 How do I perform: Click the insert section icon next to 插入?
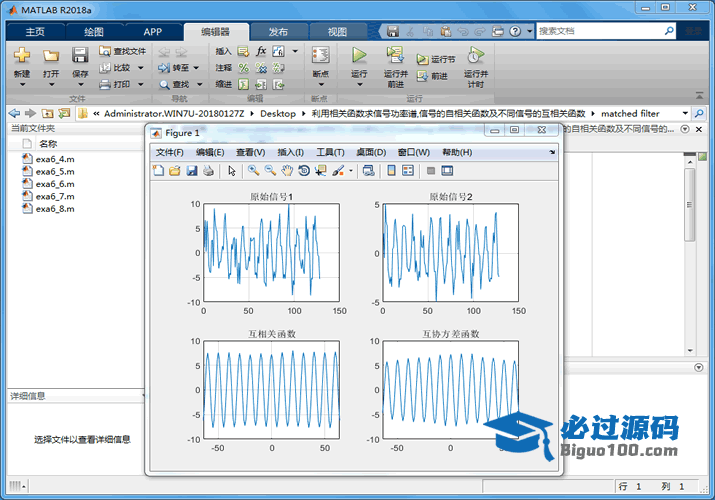[243, 52]
